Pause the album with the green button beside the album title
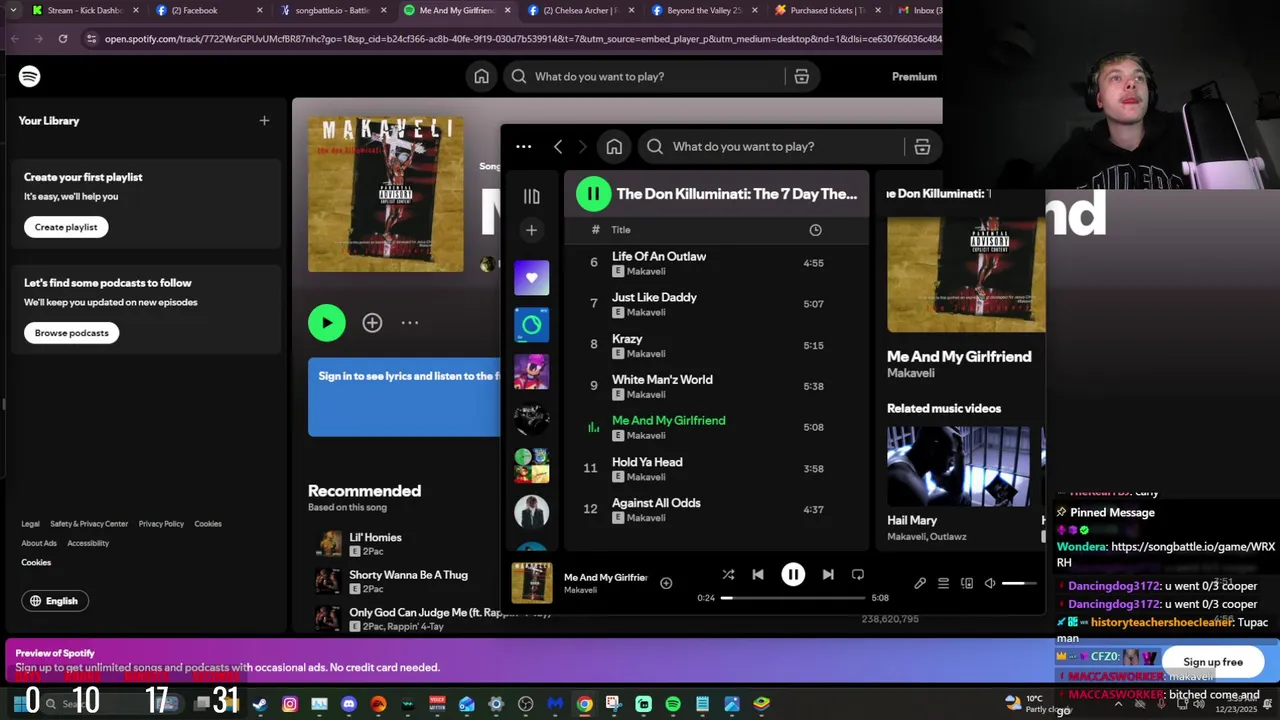The width and height of the screenshot is (1280, 720). coord(593,194)
